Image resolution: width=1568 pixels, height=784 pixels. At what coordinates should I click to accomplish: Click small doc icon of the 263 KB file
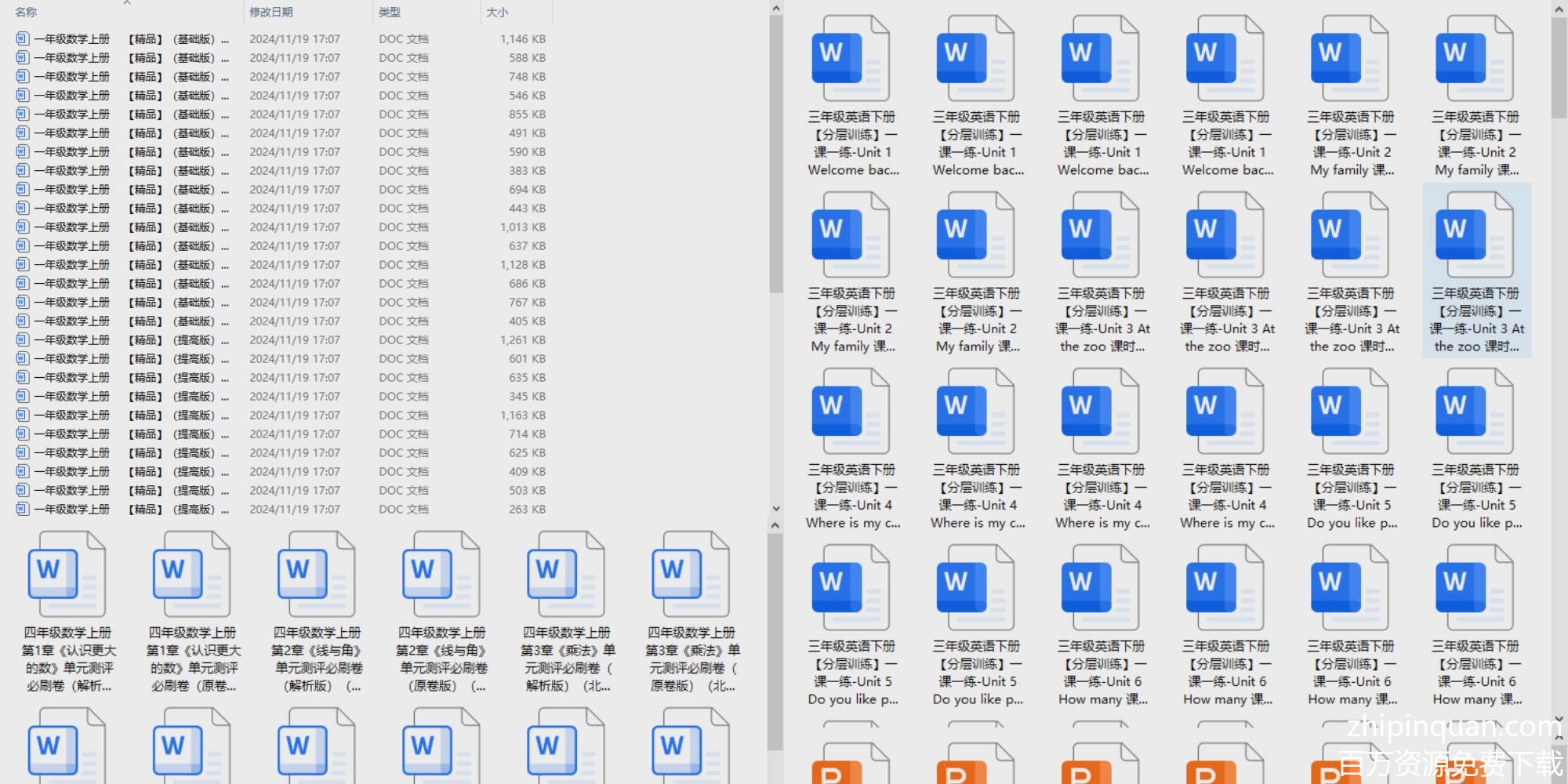pos(22,509)
